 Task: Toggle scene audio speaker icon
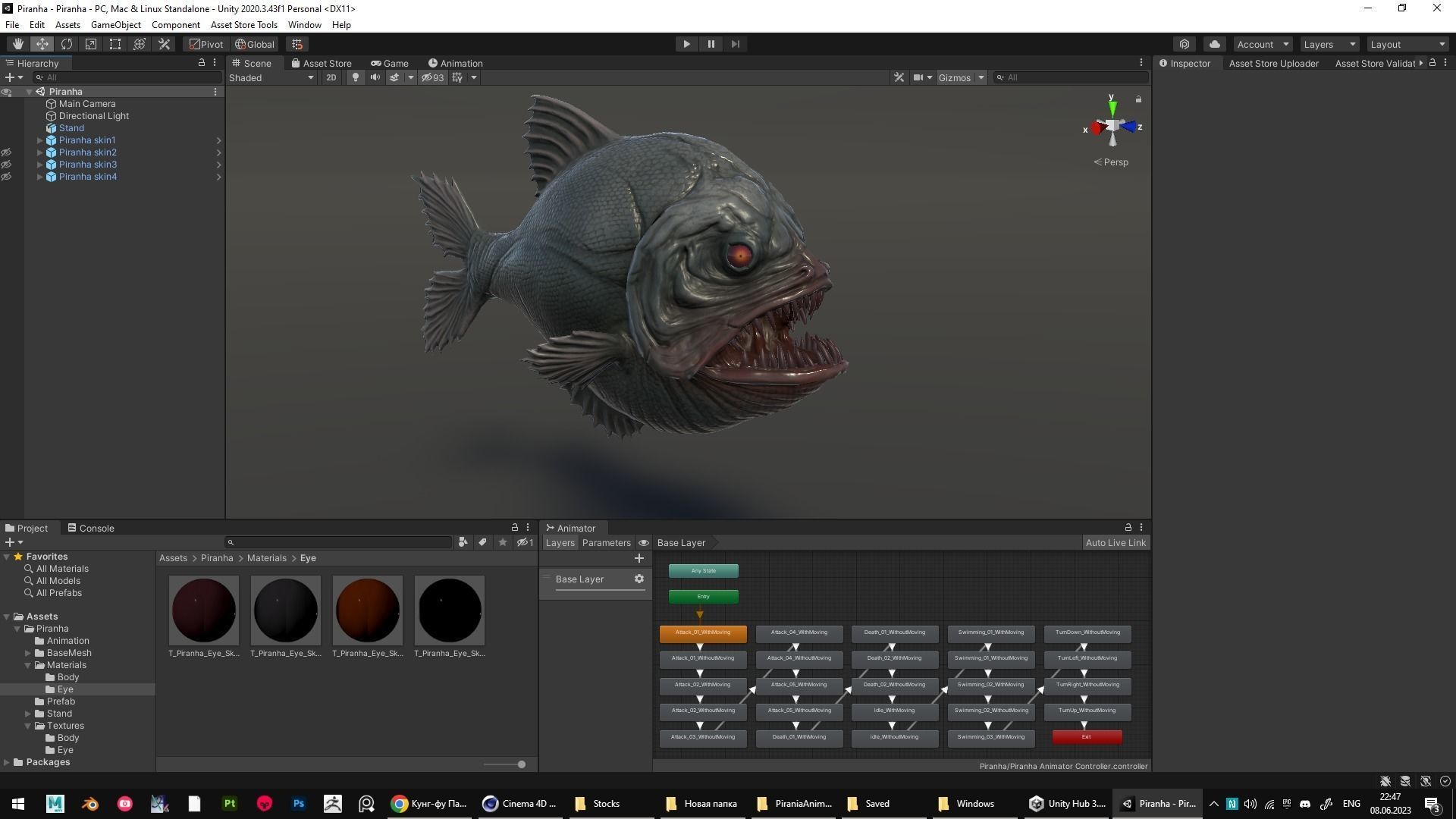(x=375, y=77)
